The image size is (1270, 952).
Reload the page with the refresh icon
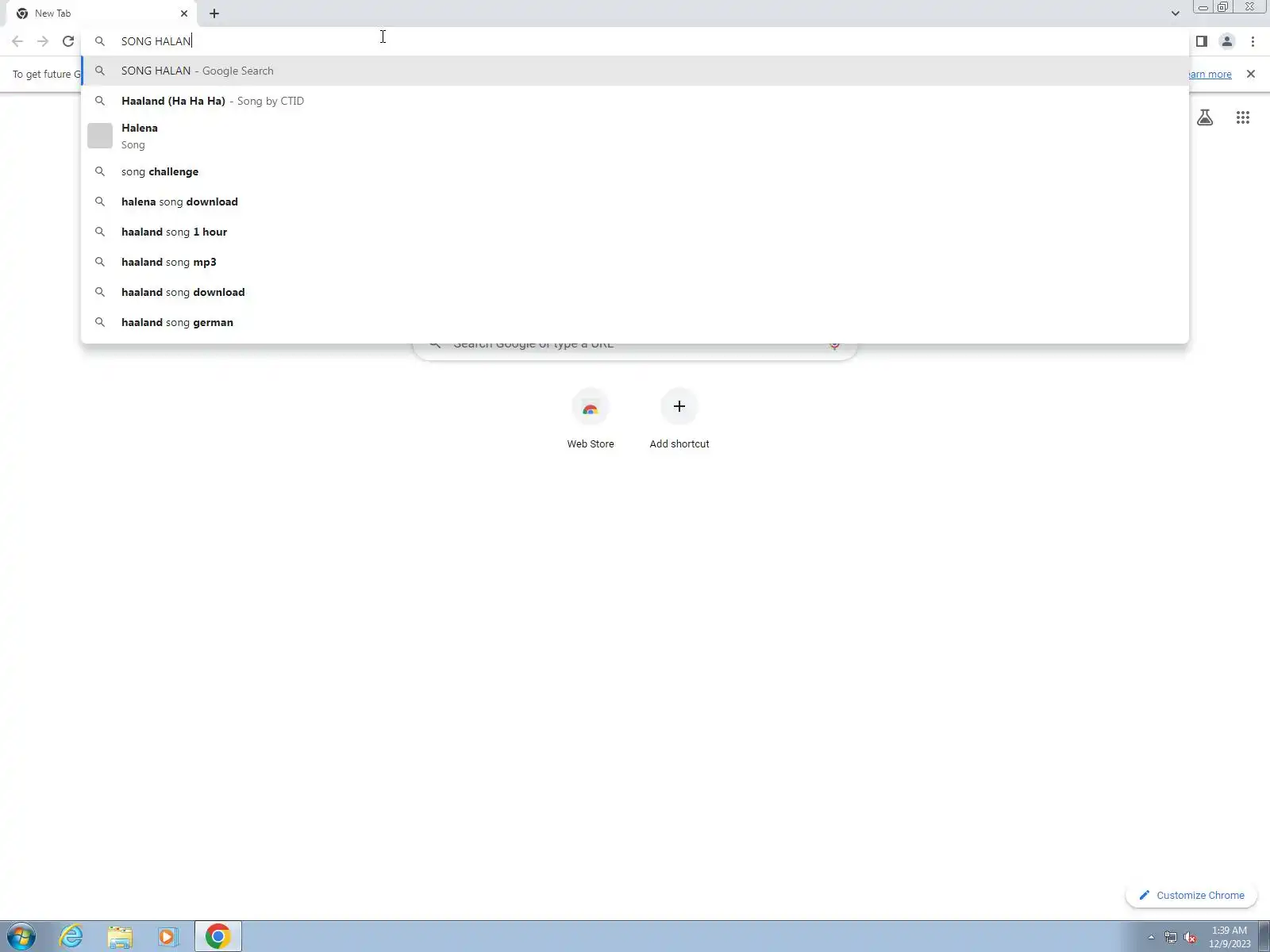68,41
